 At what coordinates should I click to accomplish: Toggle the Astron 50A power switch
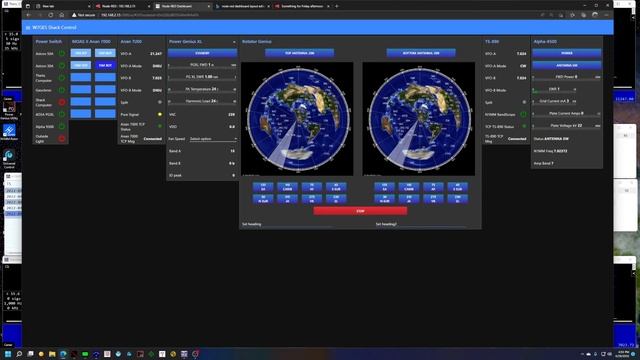point(62,53)
